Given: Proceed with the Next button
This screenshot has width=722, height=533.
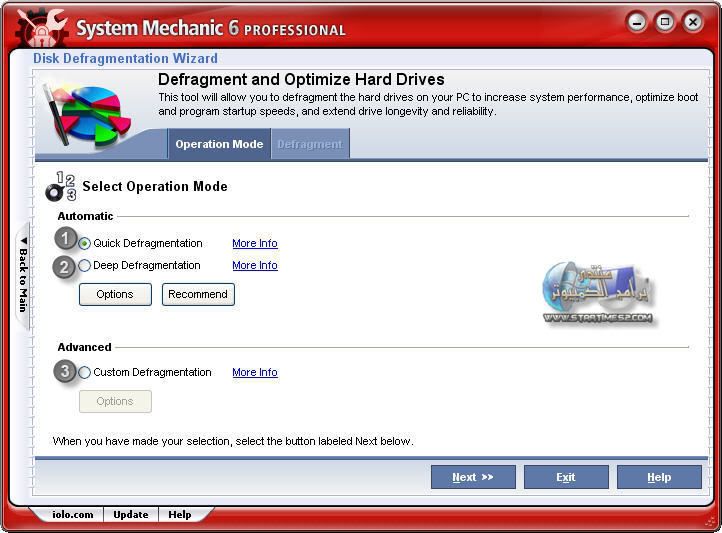Looking at the screenshot, I should pos(473,477).
